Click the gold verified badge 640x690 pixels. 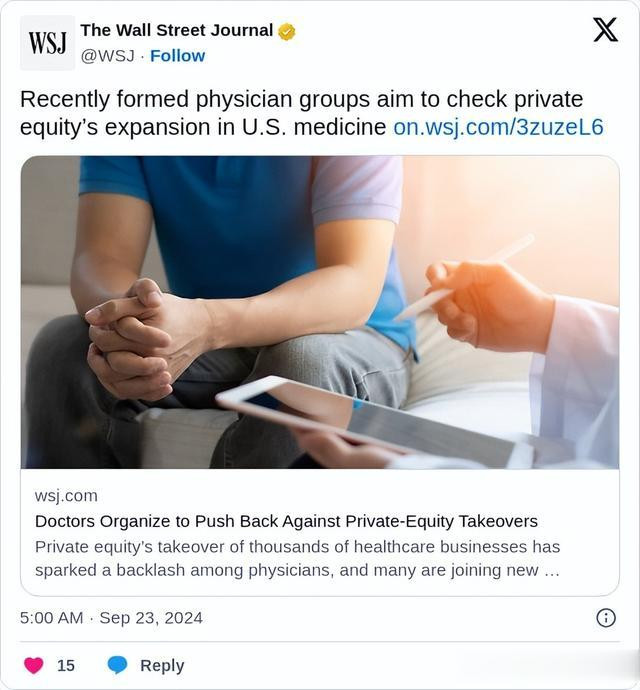pyautogui.click(x=287, y=32)
